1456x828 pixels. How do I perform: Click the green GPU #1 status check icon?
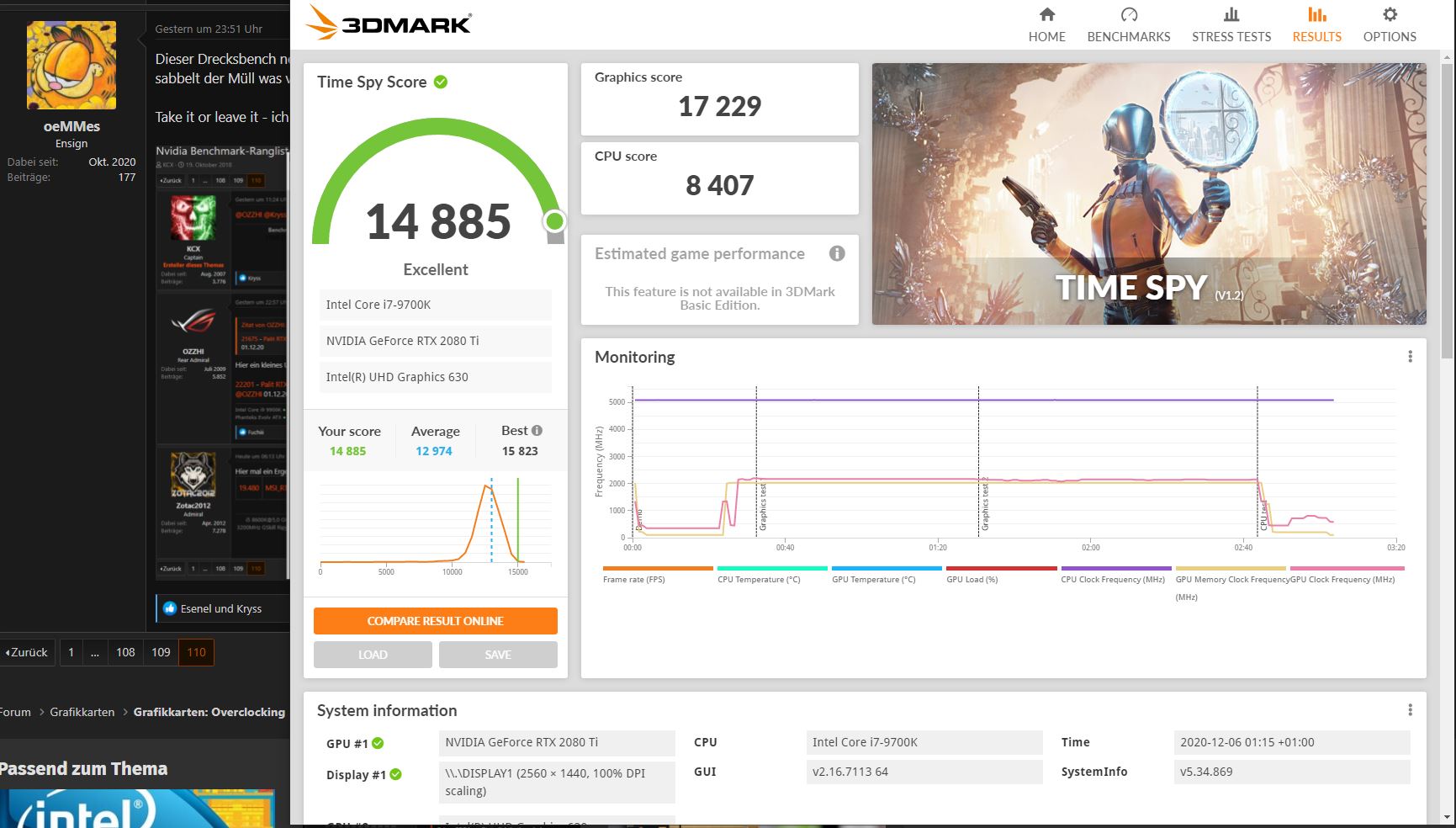point(378,743)
